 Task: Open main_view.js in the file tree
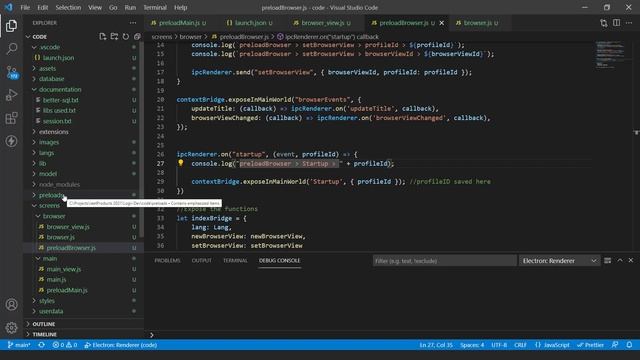64,269
